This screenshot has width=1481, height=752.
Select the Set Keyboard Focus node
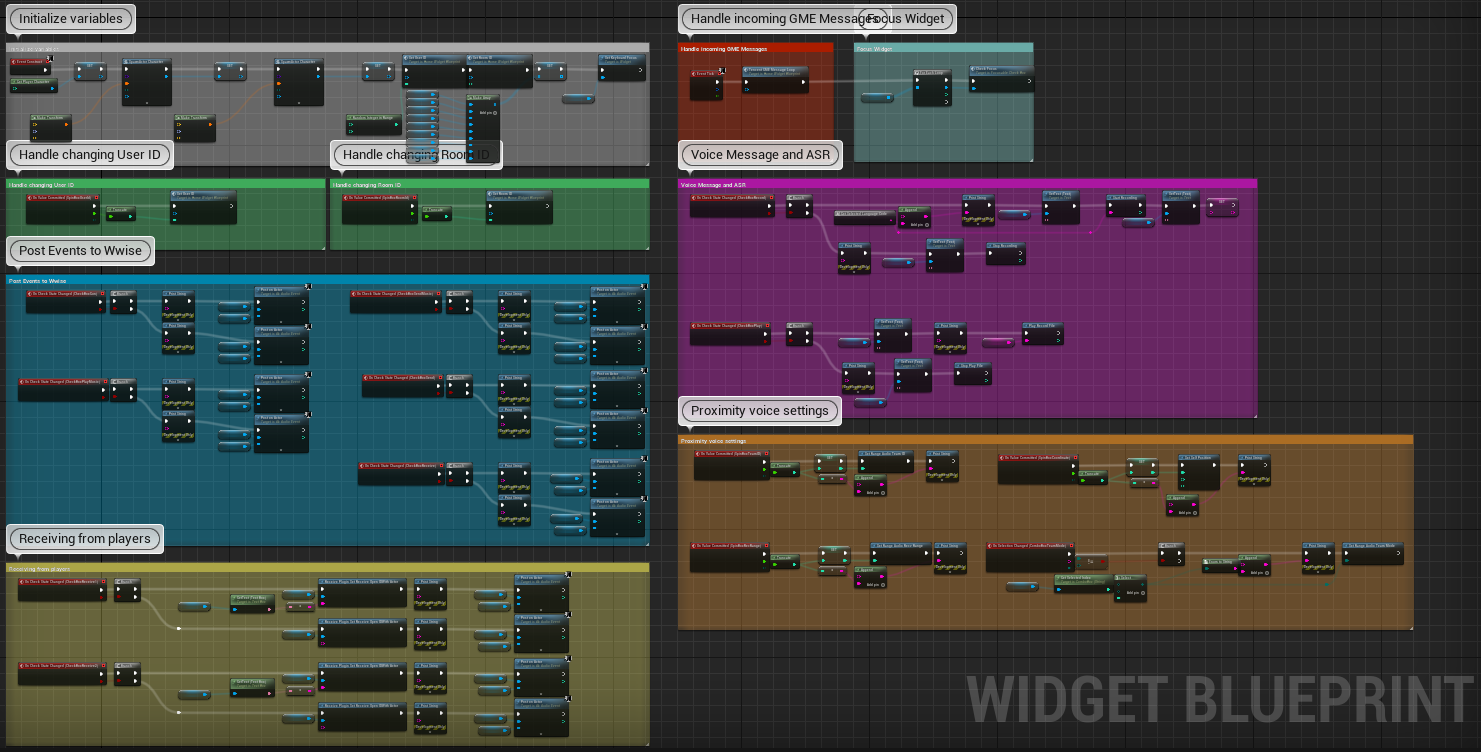pyautogui.click(x=621, y=59)
